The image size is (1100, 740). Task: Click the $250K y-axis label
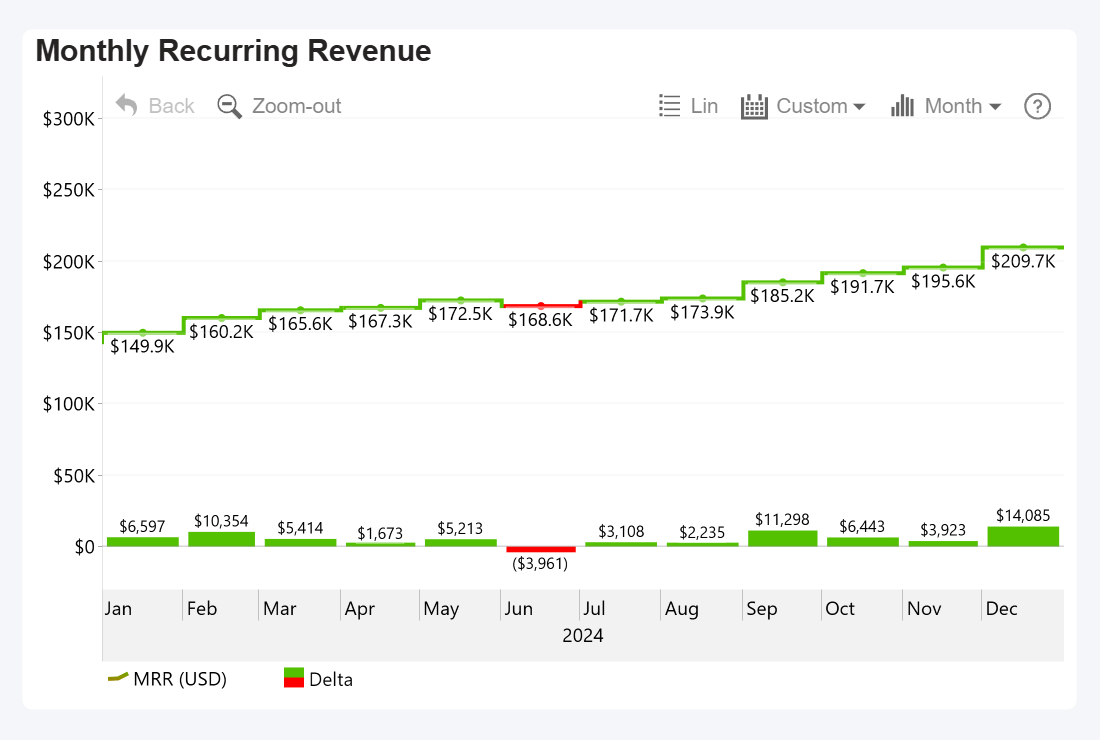click(x=68, y=189)
